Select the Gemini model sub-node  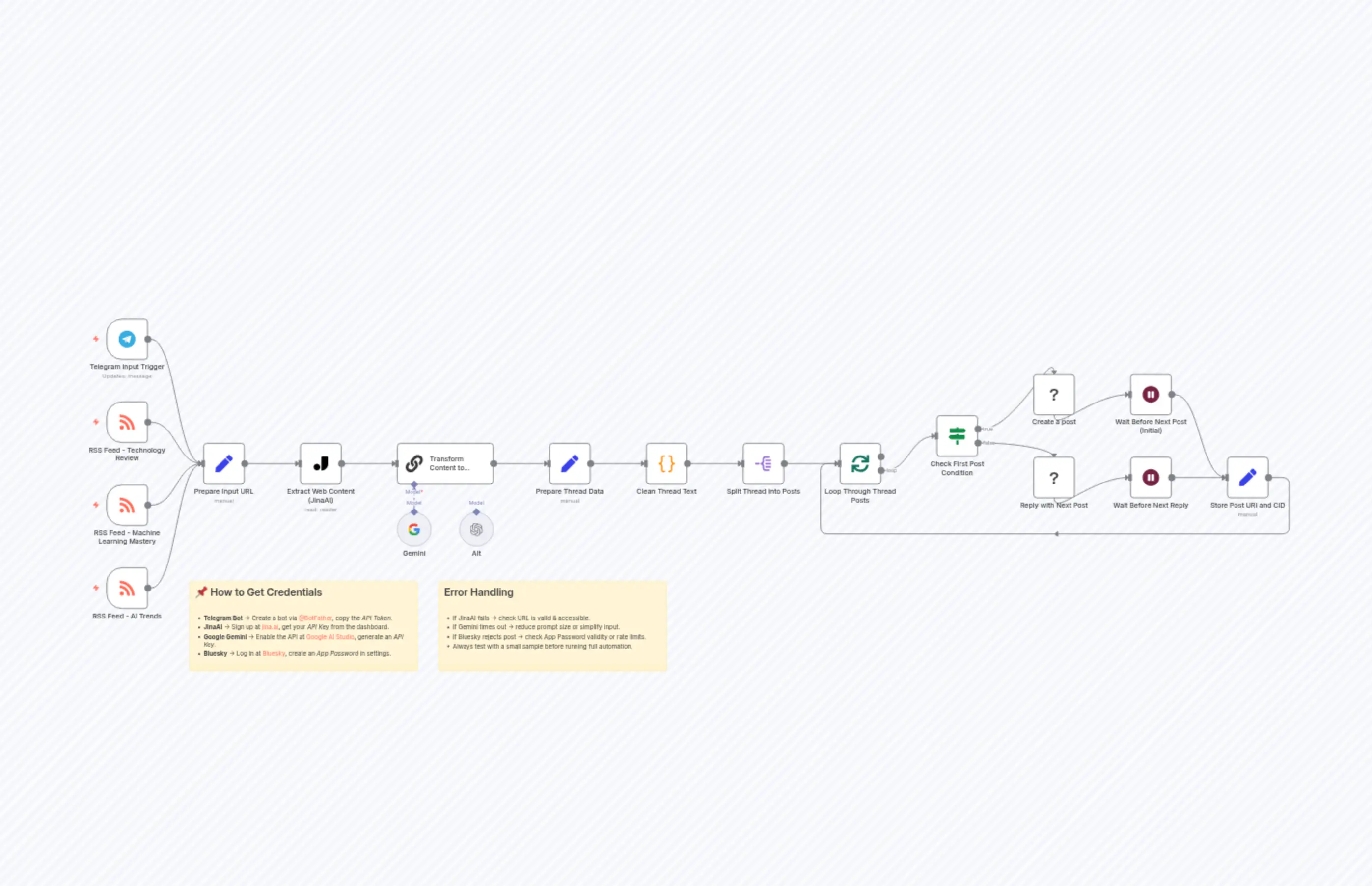pyautogui.click(x=414, y=529)
